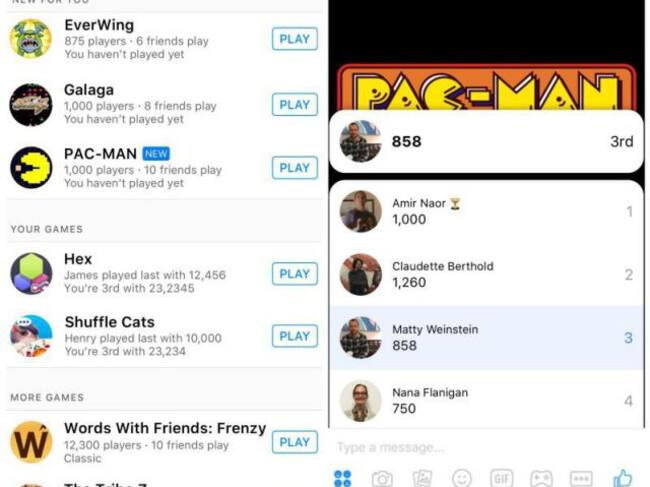Open the more options ellipsis icon
650x487 pixels.
(581, 478)
